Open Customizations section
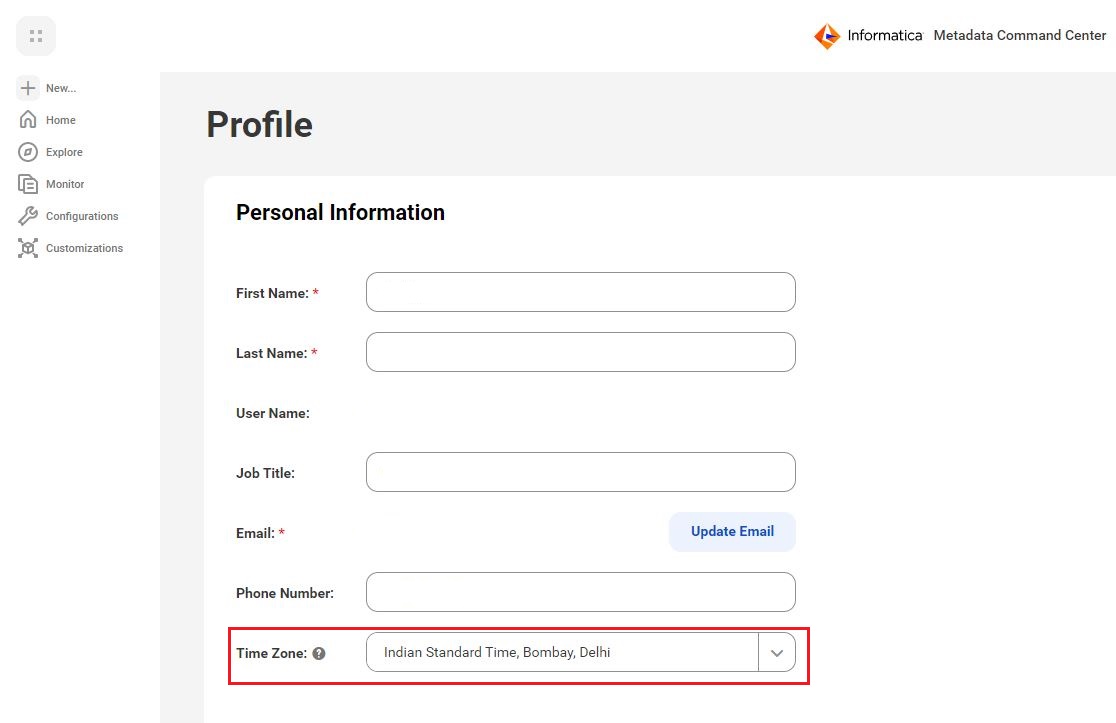Screen dimensions: 1116x723 84,248
